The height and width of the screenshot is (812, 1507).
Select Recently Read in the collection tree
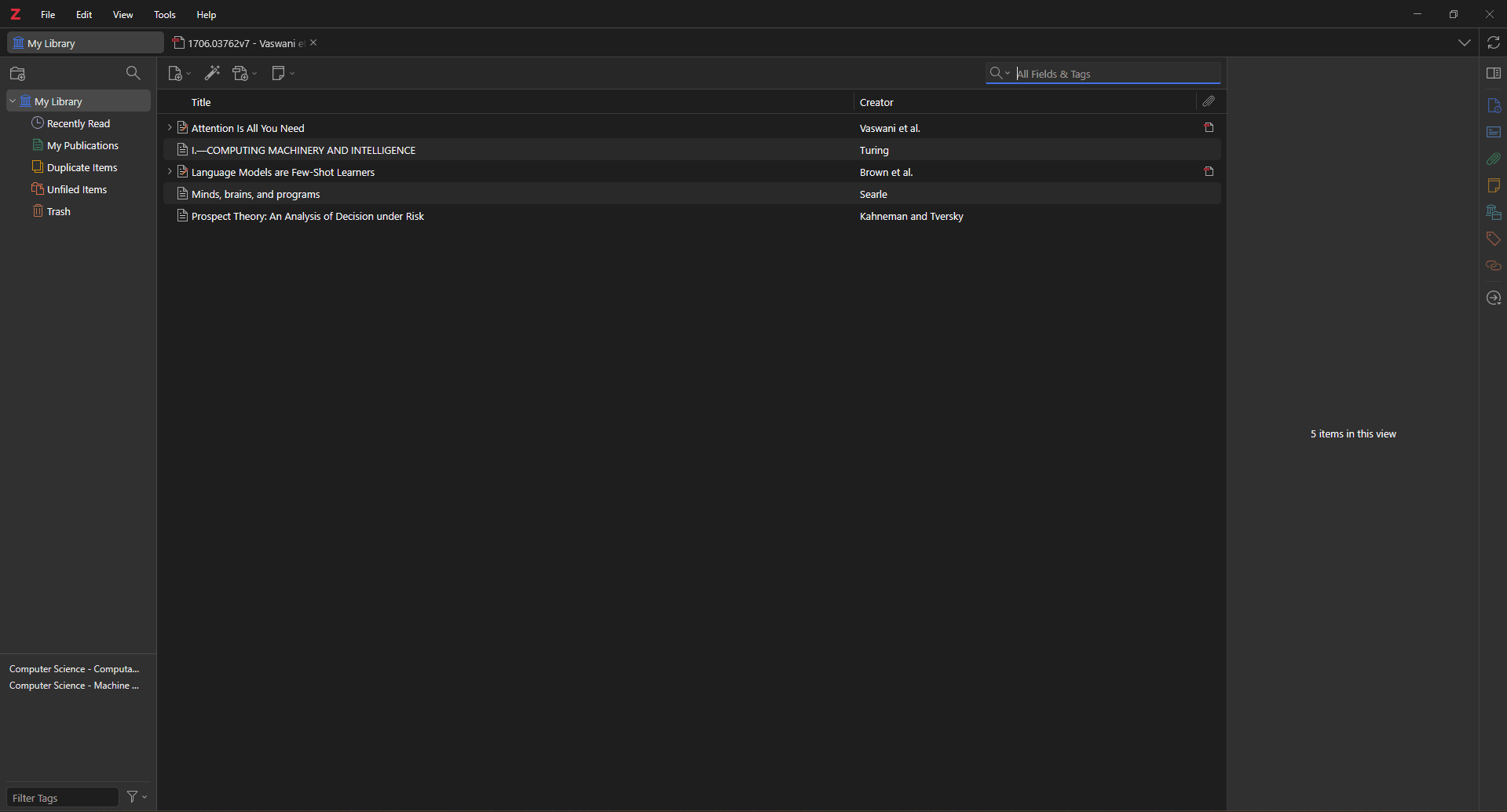79,124
